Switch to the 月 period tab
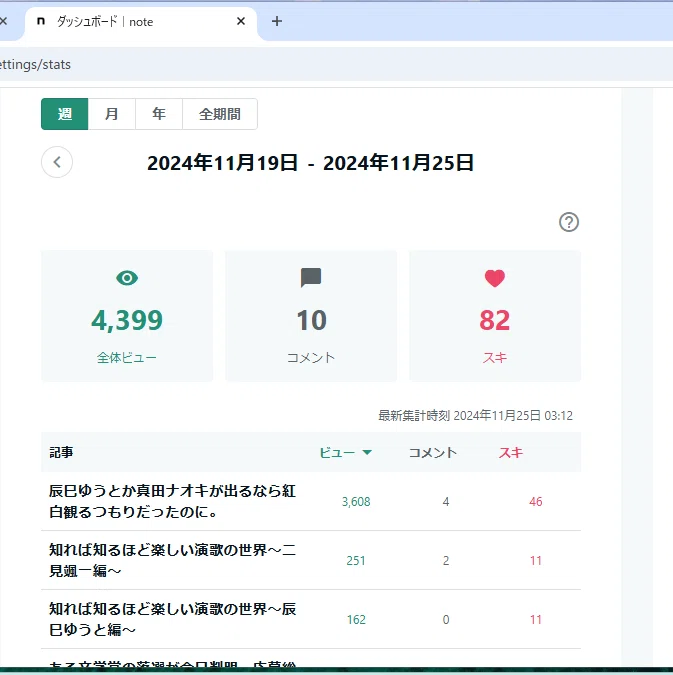Viewport: 673px width, 675px height. tap(112, 114)
